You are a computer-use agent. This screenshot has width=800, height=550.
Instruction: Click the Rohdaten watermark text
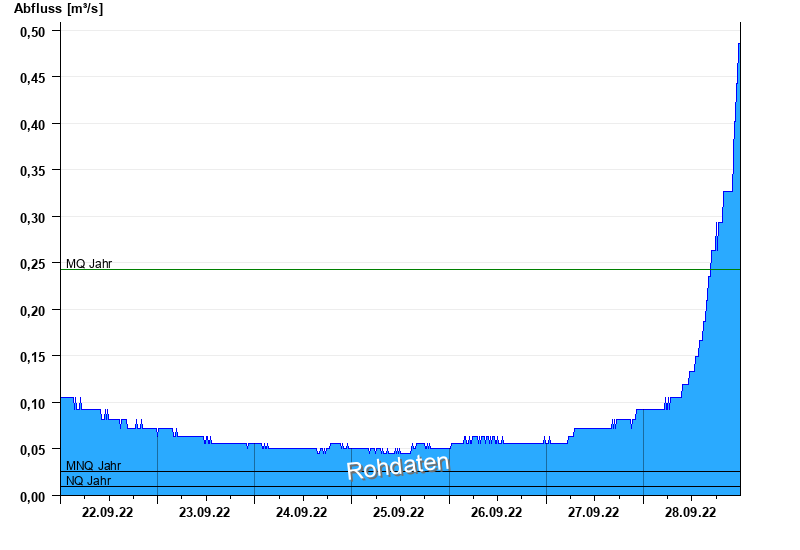tap(398, 467)
